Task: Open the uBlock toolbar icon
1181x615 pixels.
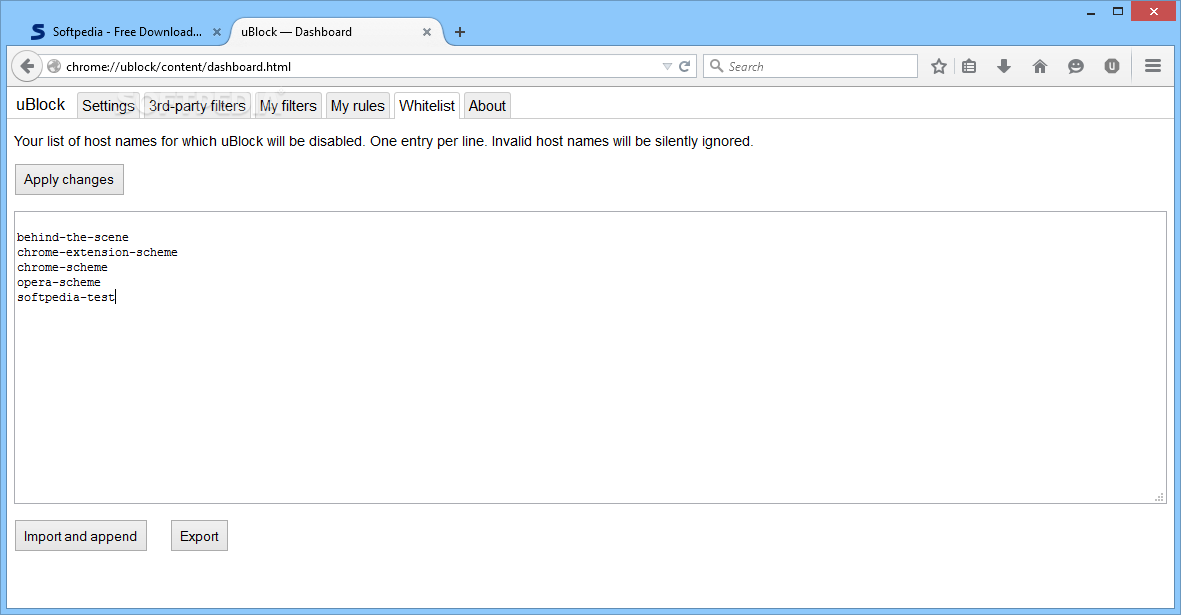Action: pos(1112,66)
